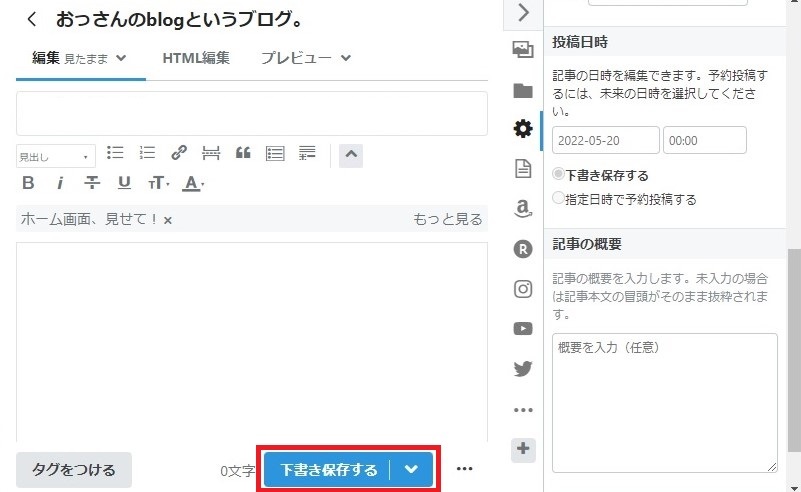Click the 概要を入力 summary text area
The image size is (801, 492).
(665, 403)
